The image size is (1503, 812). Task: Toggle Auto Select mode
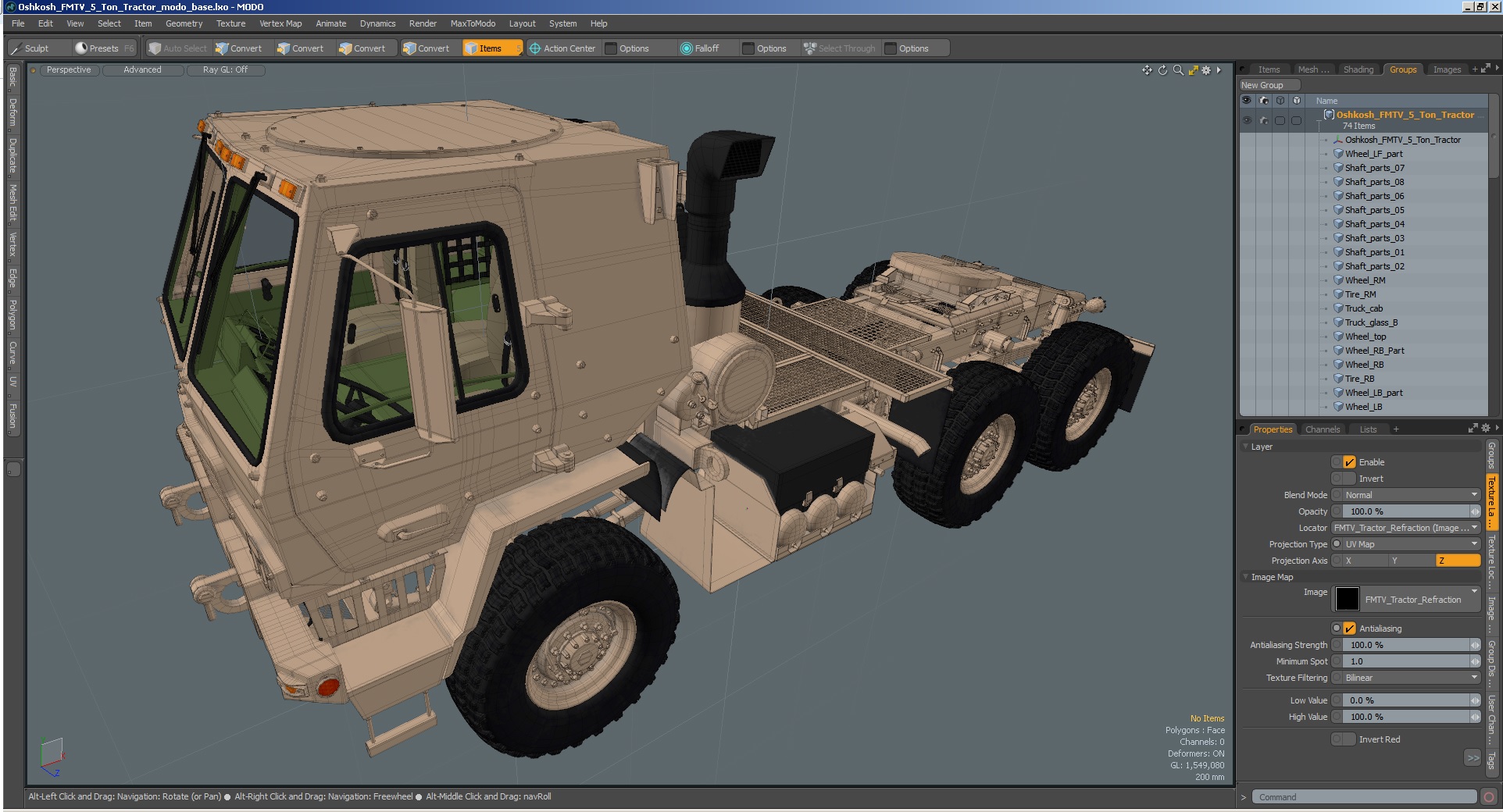click(178, 48)
